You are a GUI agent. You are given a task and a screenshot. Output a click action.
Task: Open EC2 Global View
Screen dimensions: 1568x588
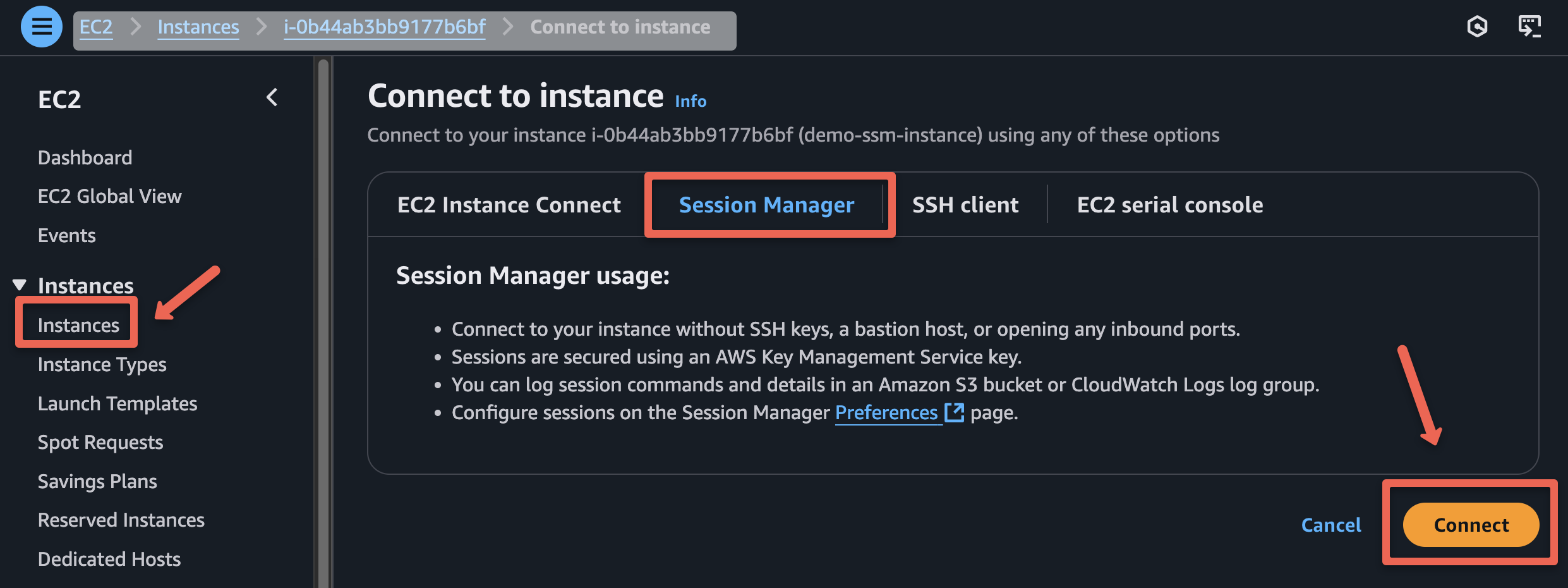coord(109,195)
